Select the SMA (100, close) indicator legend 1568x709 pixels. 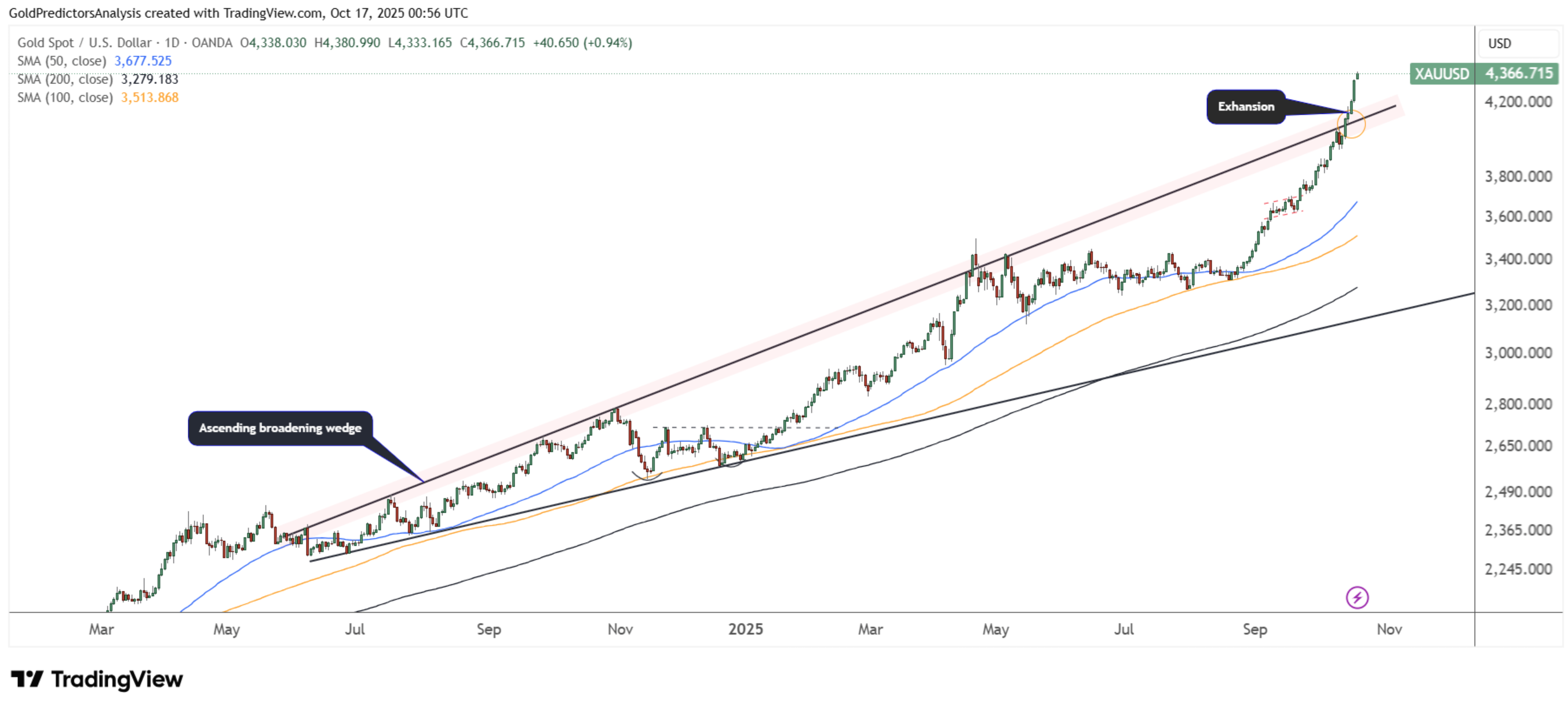tap(64, 97)
